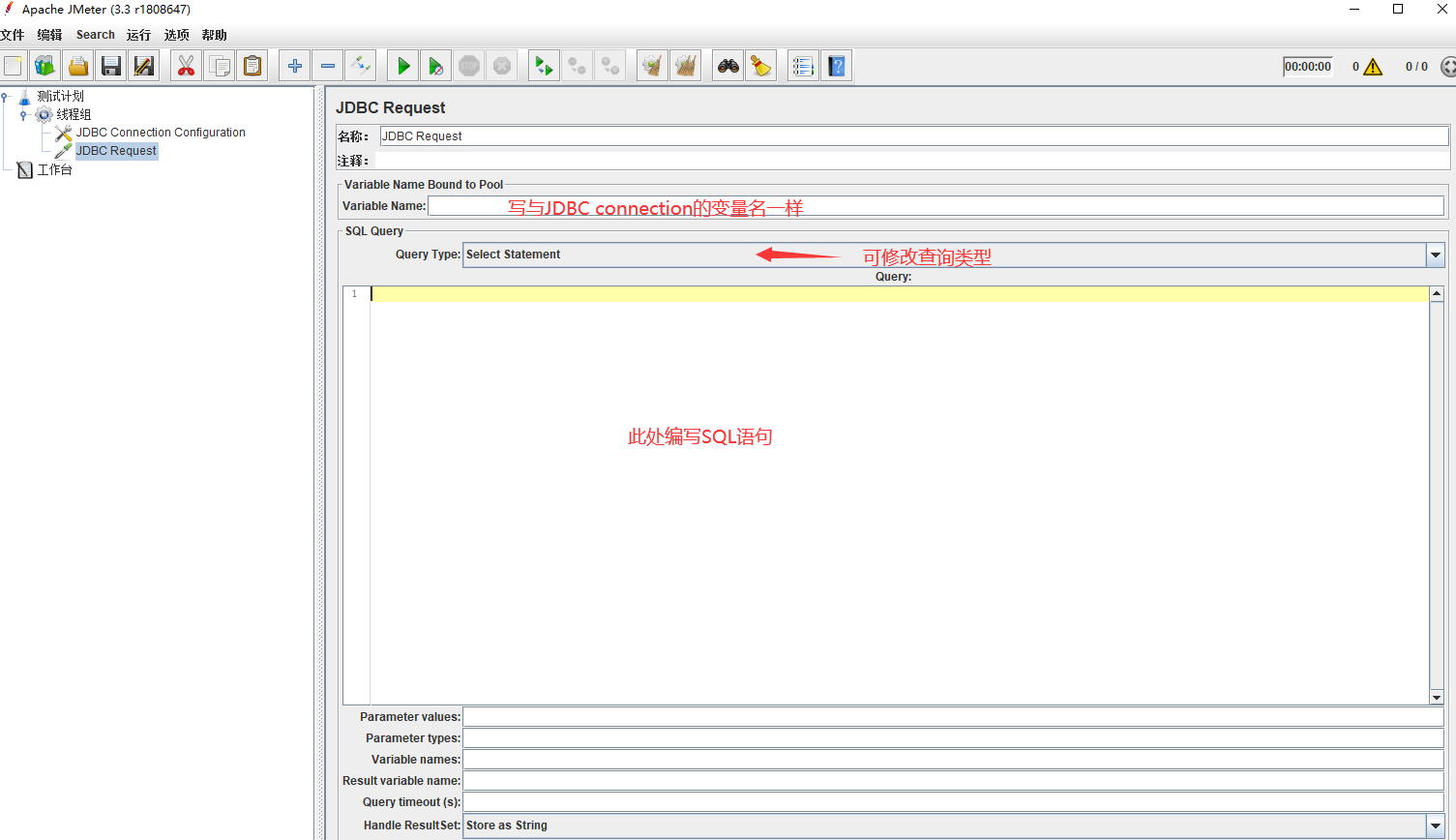Screen dimensions: 1456x840
Task: Click the query editor scrollbar down arrow
Action: pos(1436,697)
